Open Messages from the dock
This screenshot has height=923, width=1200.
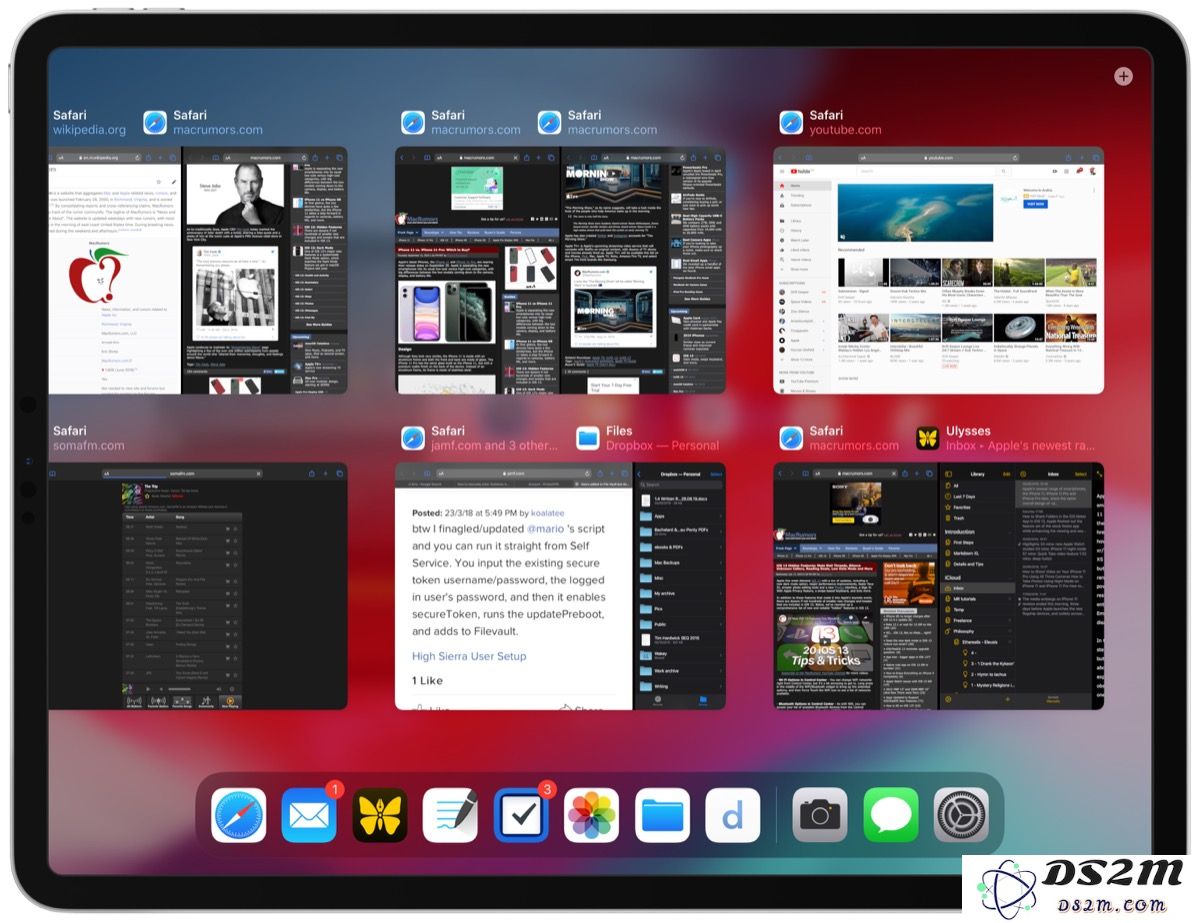(891, 815)
